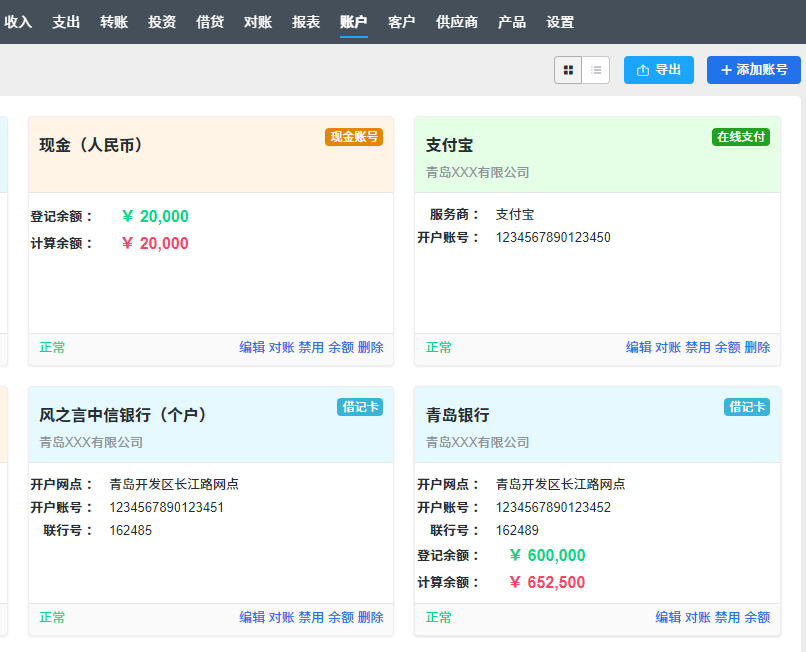
Task: Open the 转账 menu tab
Action: pos(114,22)
